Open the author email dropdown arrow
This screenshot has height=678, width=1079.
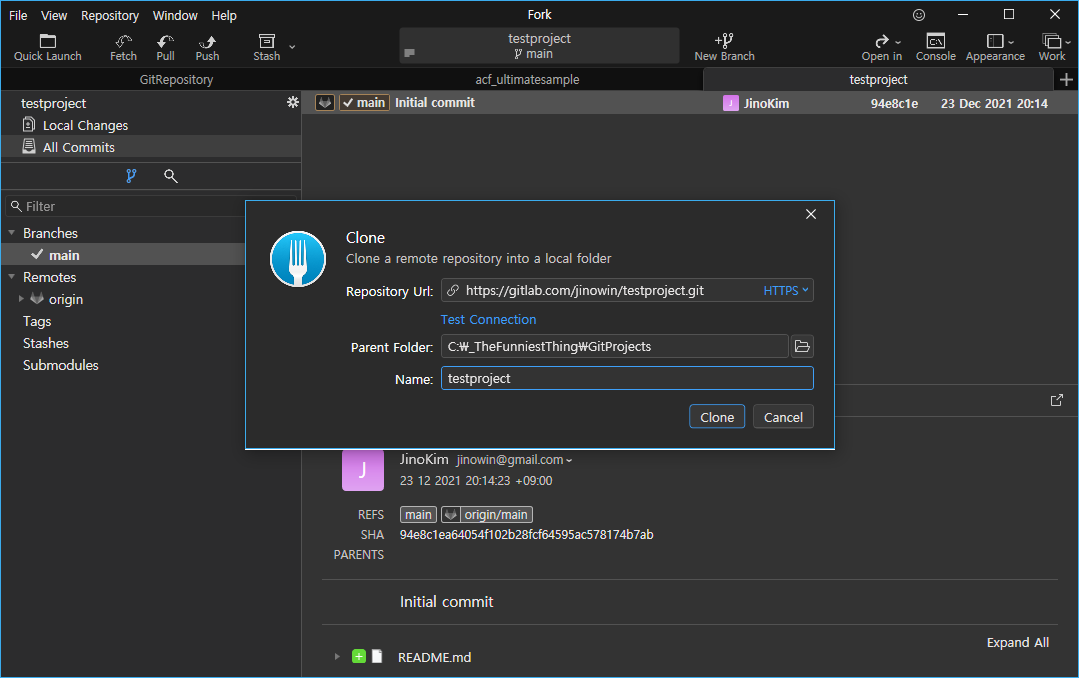tap(569, 460)
